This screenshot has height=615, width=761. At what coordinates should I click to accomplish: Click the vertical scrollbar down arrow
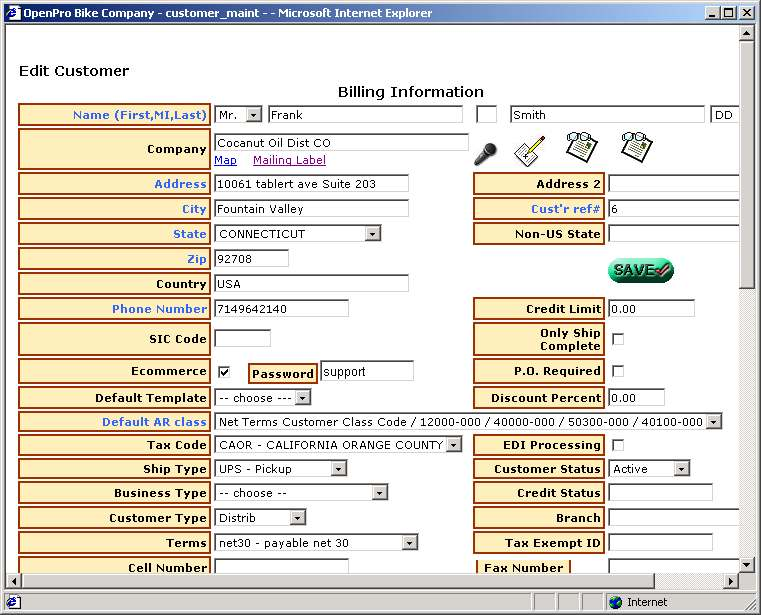(x=746, y=565)
